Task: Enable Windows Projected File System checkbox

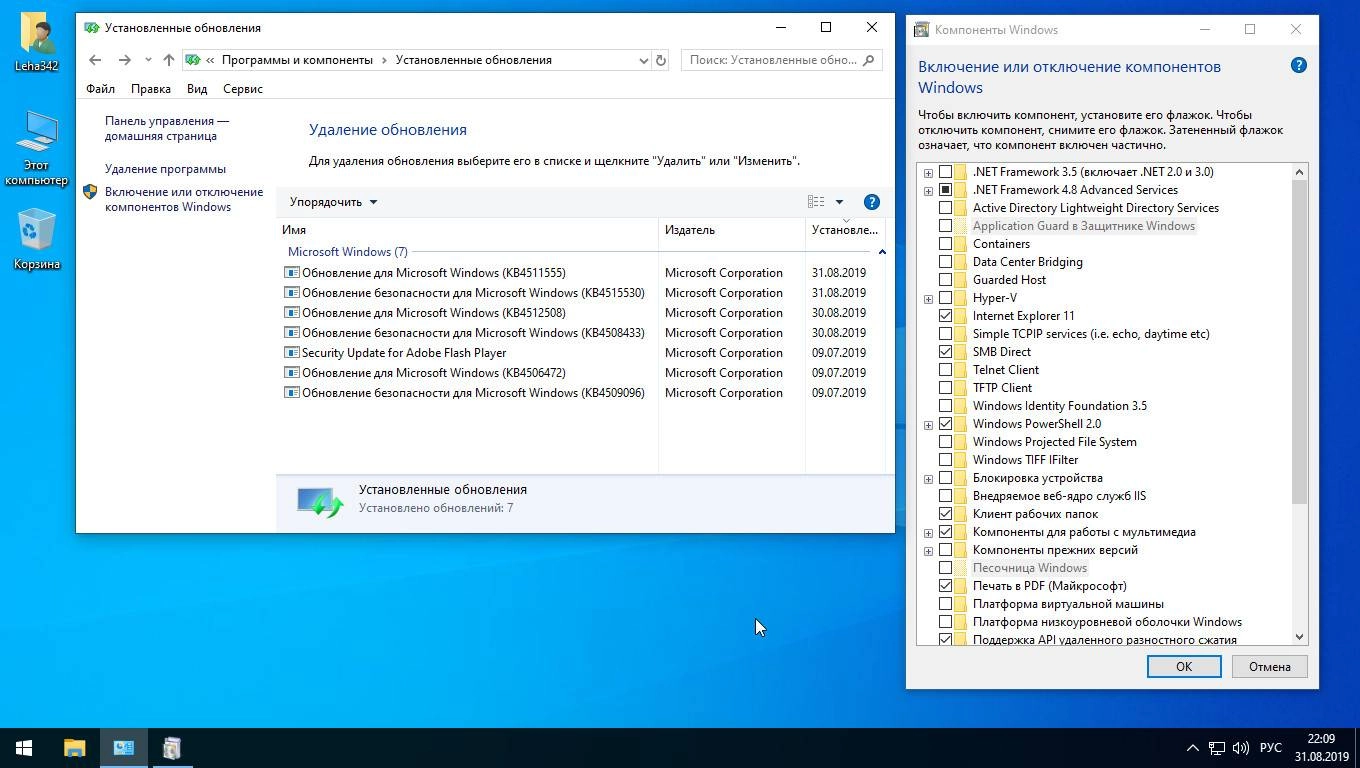Action: (x=945, y=442)
